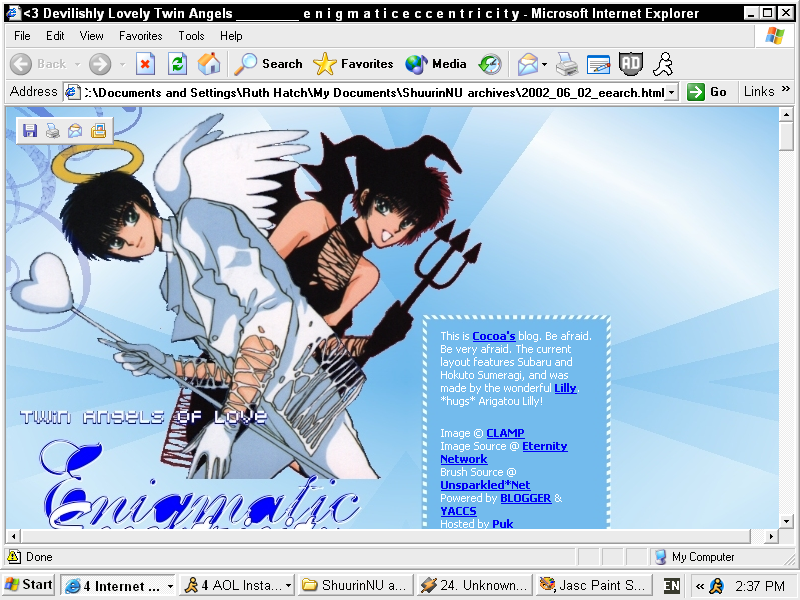The image size is (800, 600).
Task: Go to the Home page icon
Action: (209, 64)
